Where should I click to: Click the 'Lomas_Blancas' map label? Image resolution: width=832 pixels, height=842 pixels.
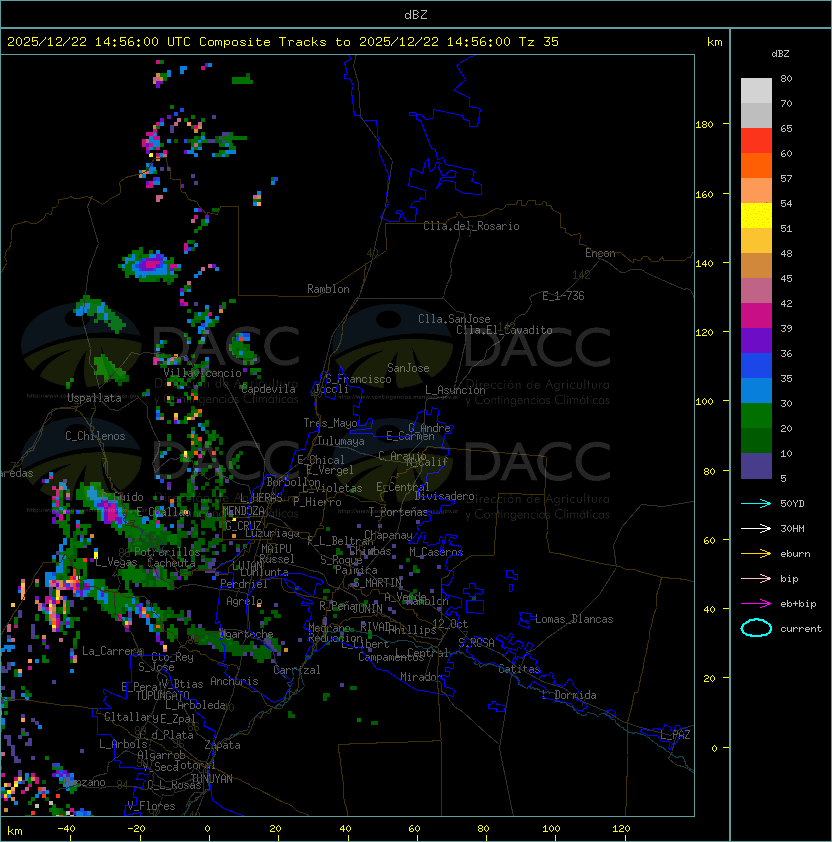(574, 620)
